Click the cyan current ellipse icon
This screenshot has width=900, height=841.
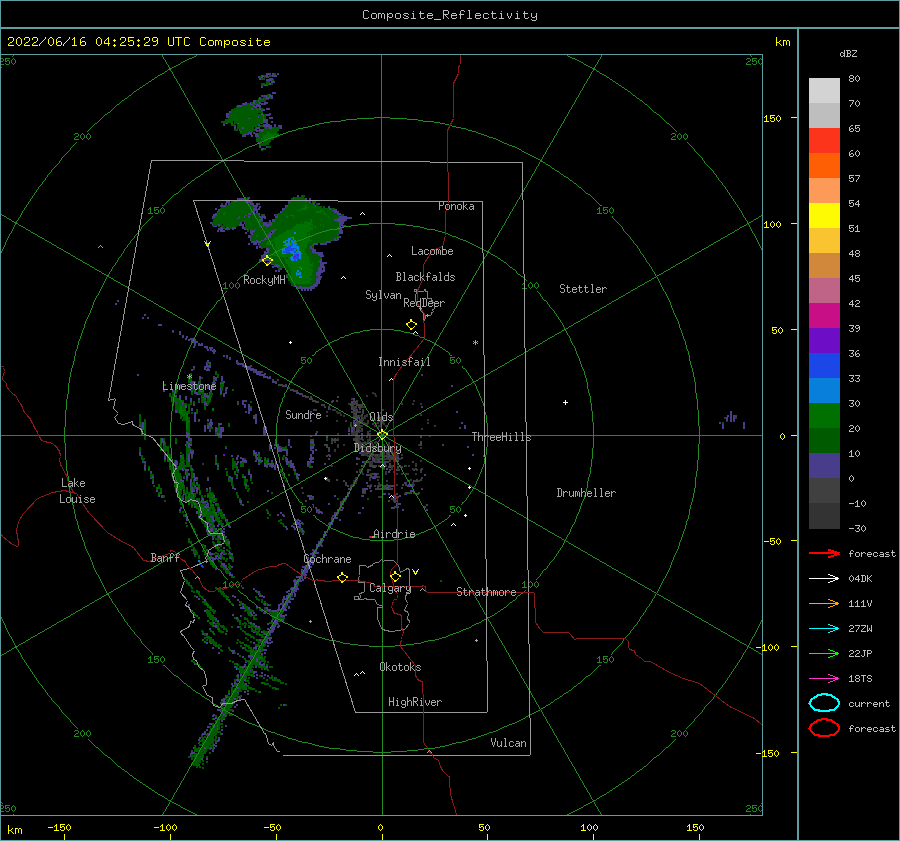click(x=824, y=703)
